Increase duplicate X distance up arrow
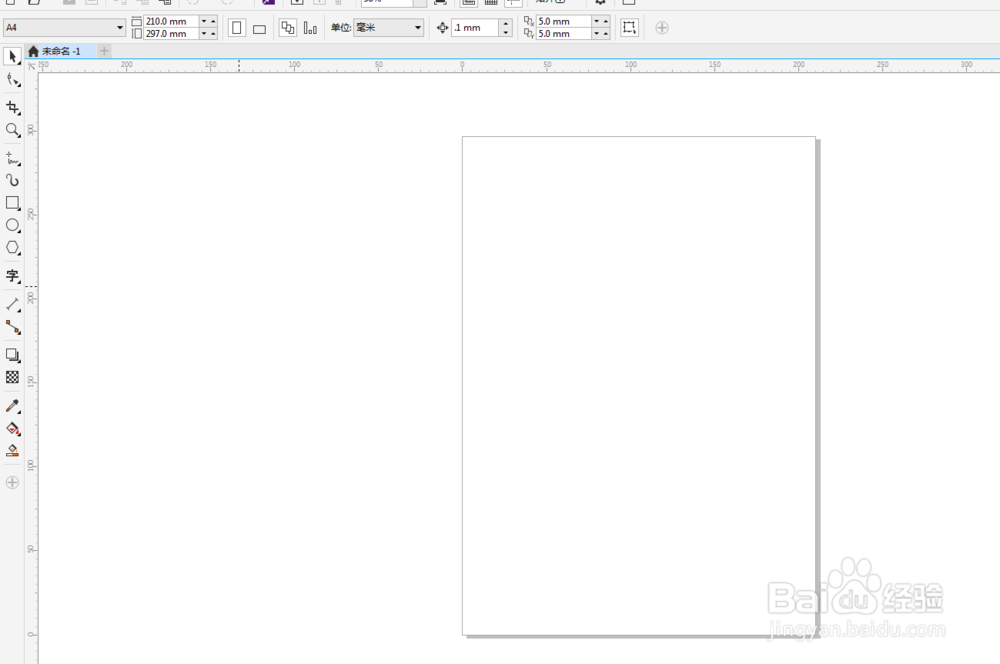 [605, 21]
